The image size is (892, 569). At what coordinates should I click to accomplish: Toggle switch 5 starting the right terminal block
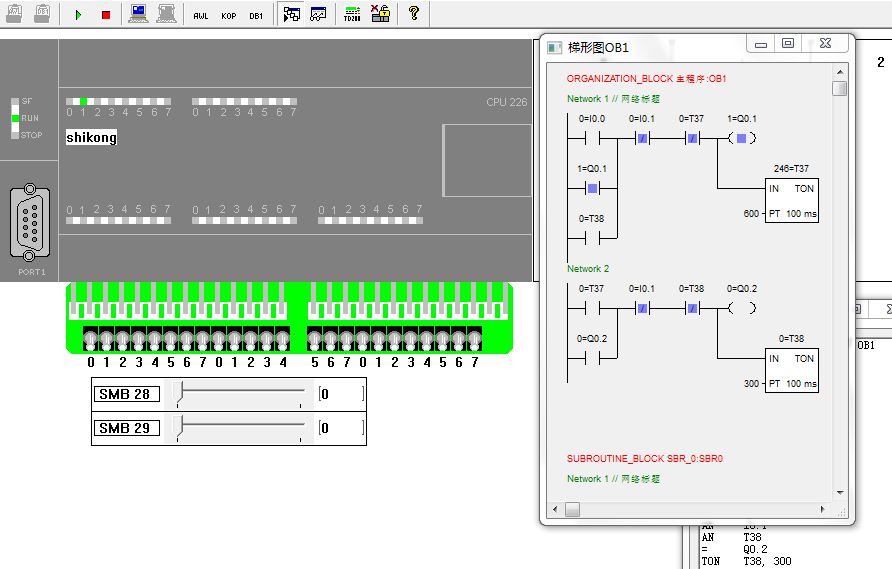(x=315, y=338)
